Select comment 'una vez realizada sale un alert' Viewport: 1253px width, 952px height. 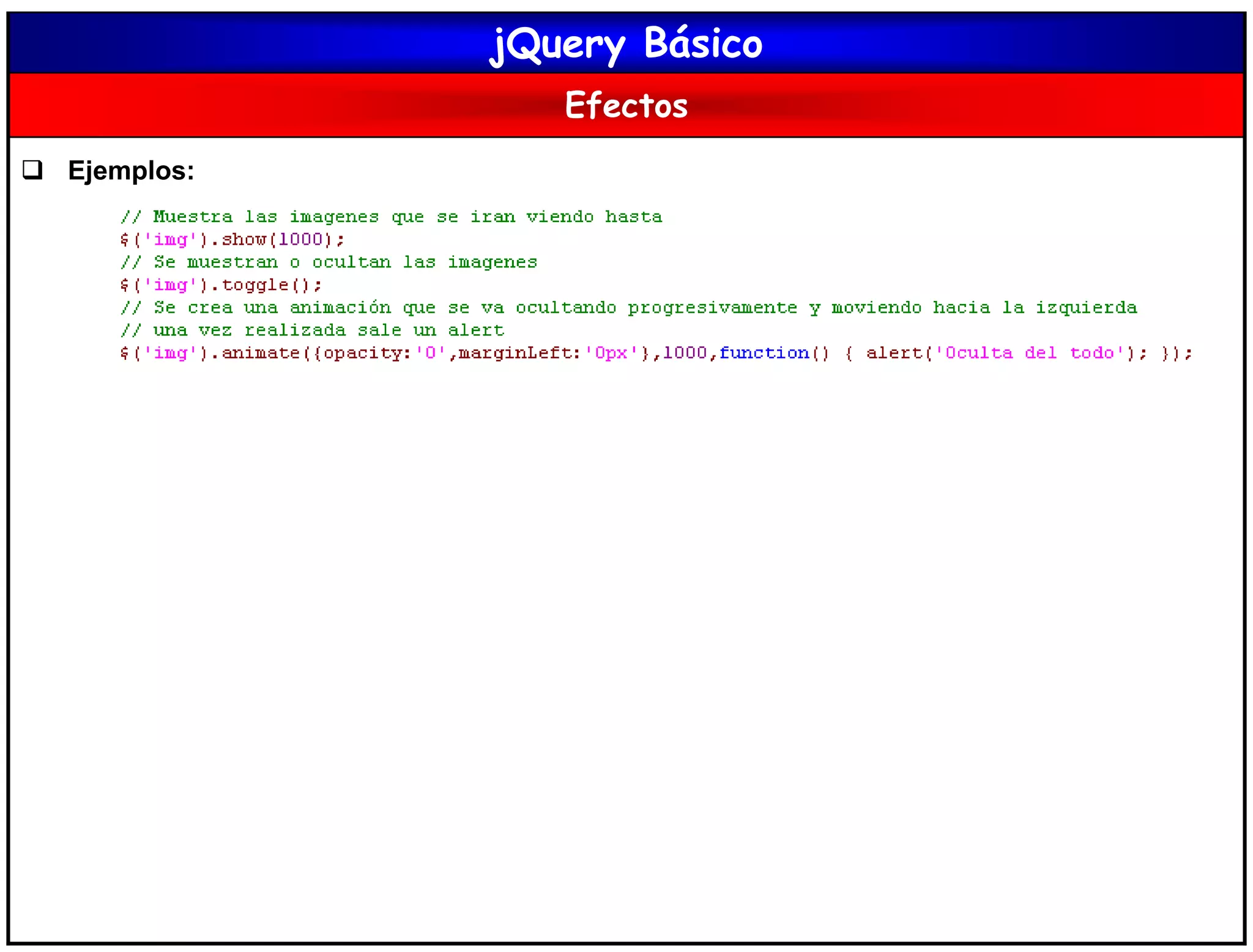pos(312,330)
